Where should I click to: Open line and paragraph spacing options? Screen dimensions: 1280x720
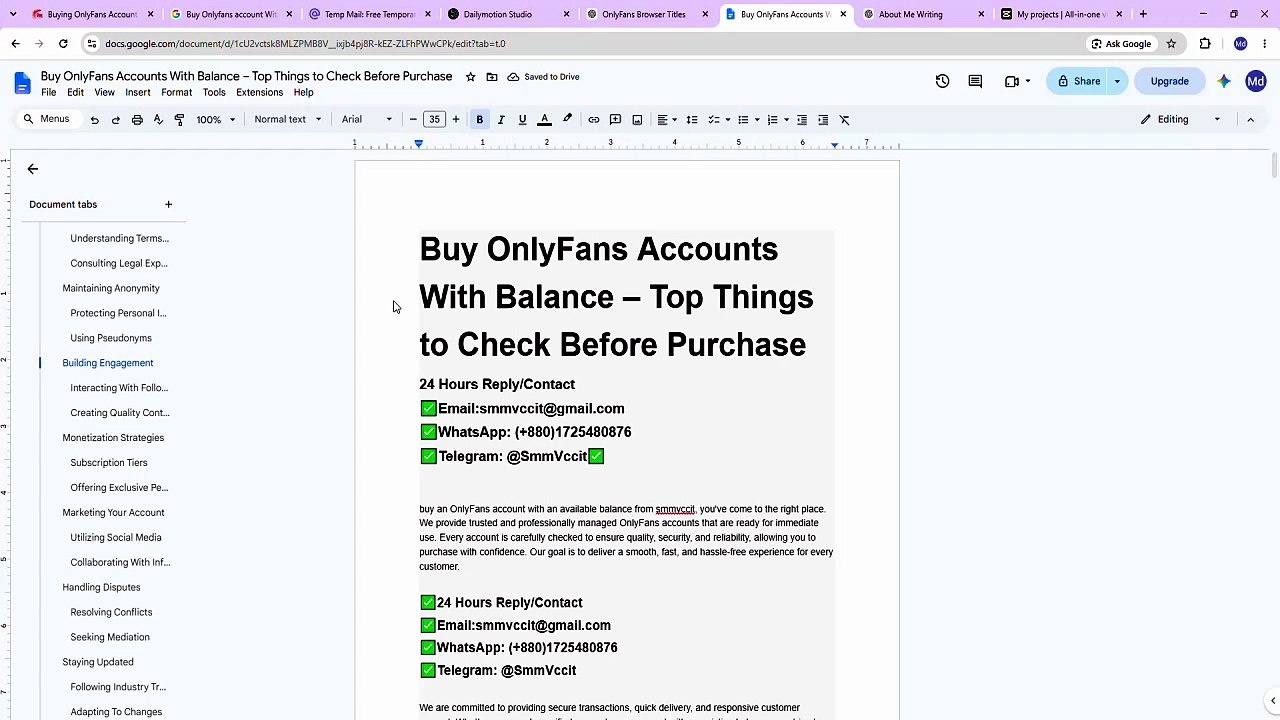pos(692,120)
